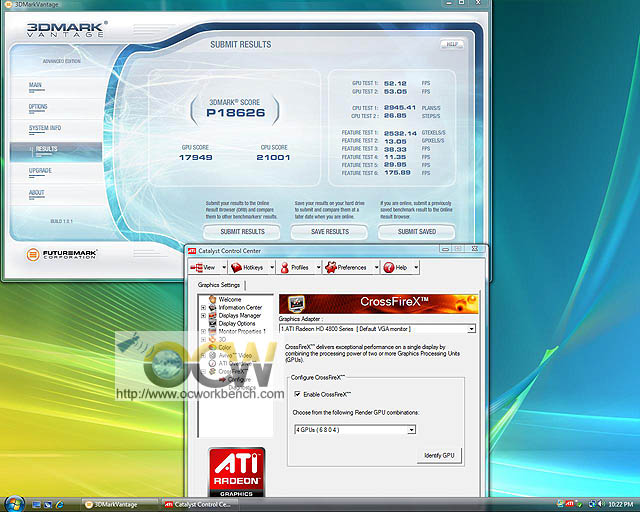Toggle the Enable CrossFireX checkbox
The image size is (640, 512).
coord(297,394)
